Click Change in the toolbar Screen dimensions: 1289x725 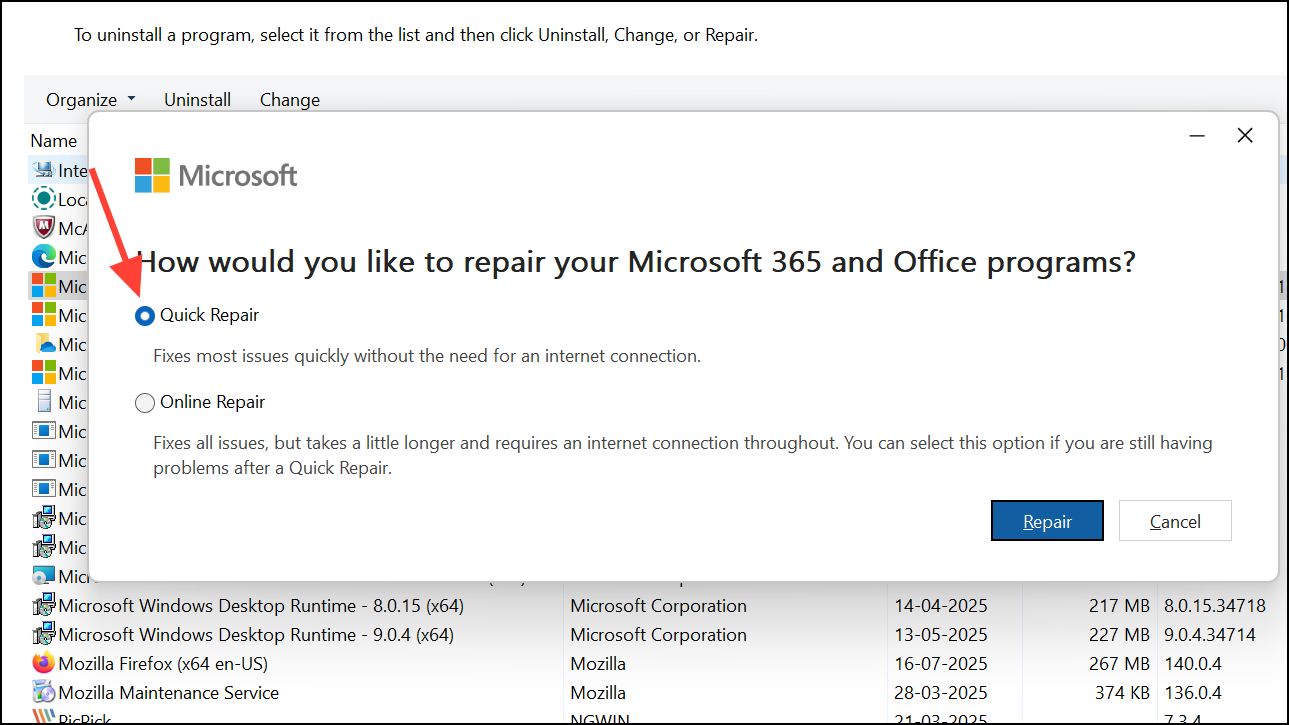290,100
